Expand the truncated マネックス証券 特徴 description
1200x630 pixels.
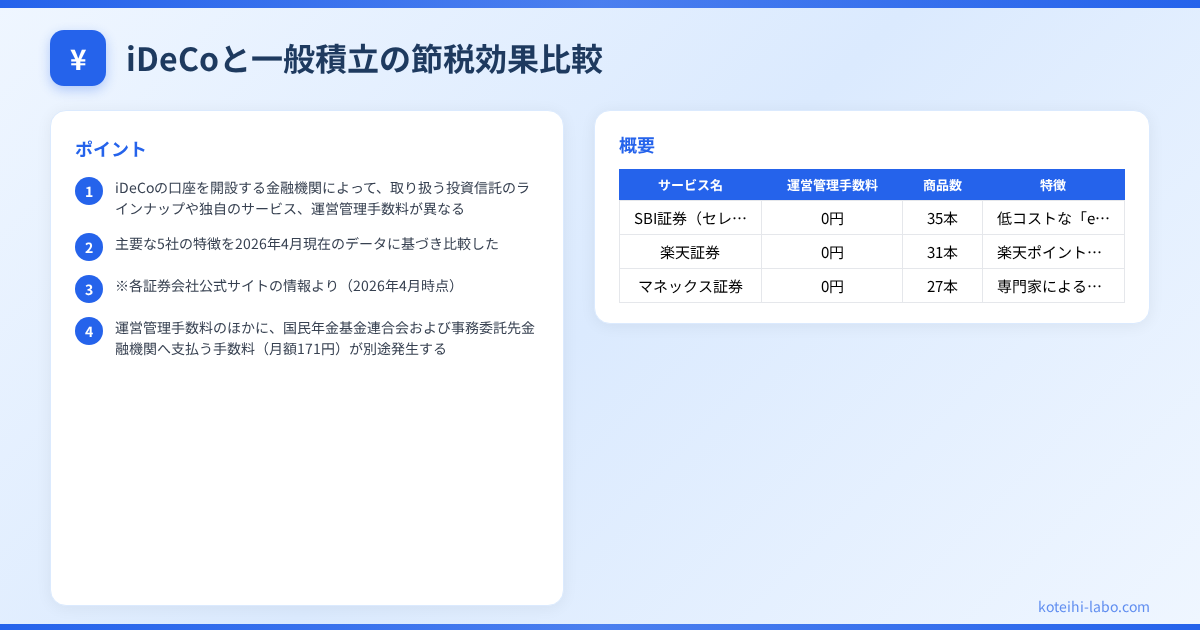pyautogui.click(x=1053, y=286)
